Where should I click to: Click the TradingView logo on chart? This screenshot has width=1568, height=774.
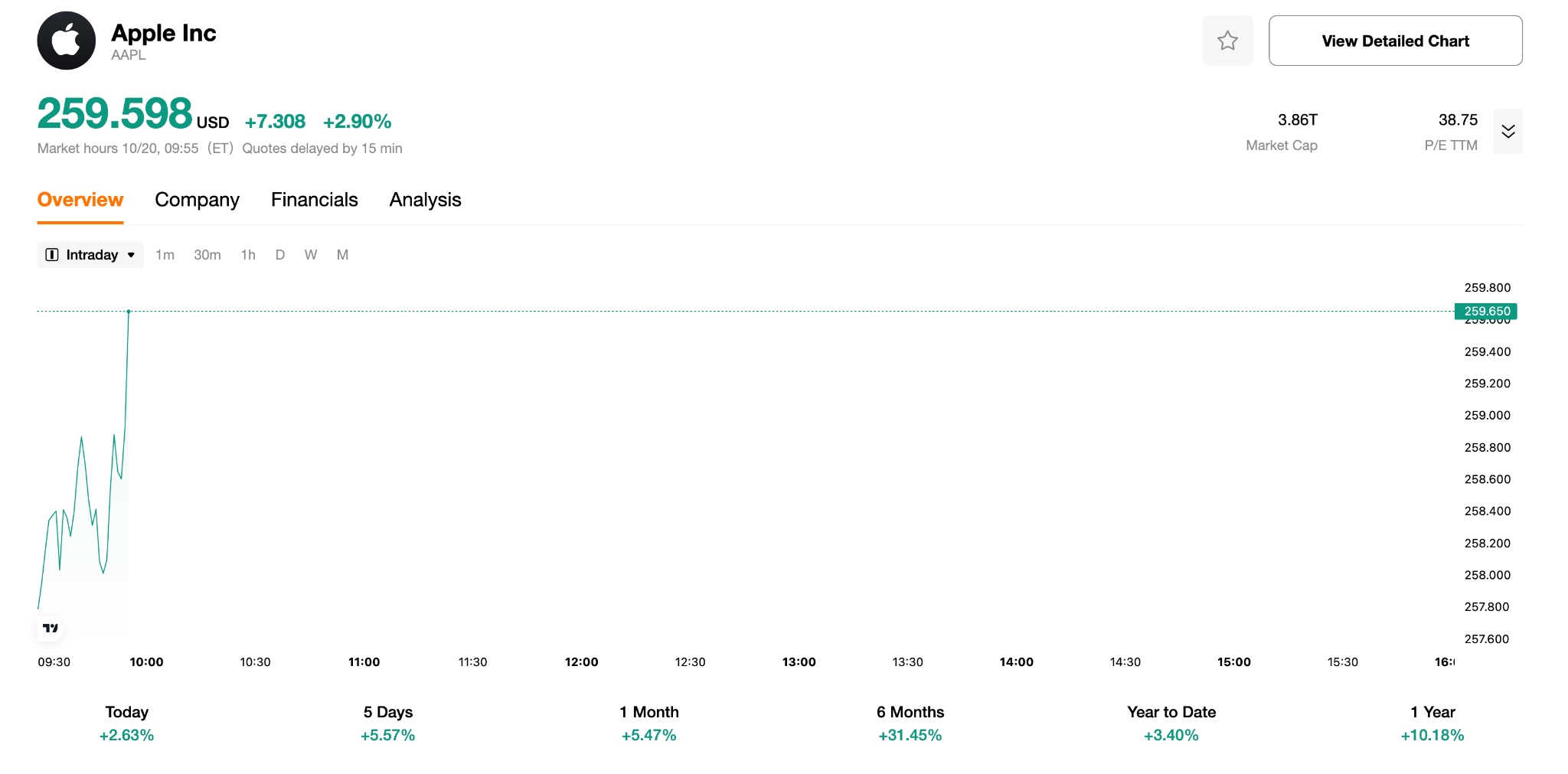(51, 628)
